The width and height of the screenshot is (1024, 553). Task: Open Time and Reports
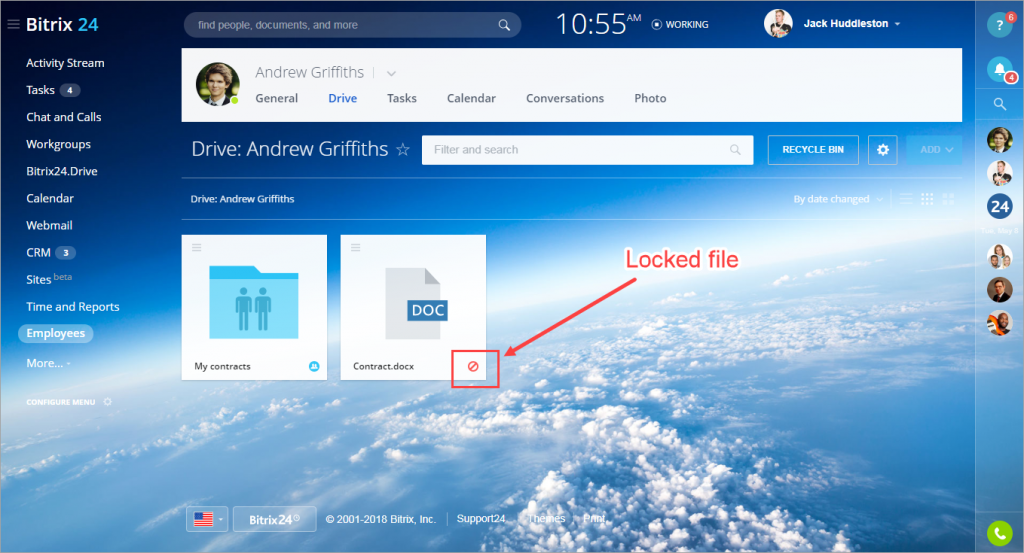72,307
